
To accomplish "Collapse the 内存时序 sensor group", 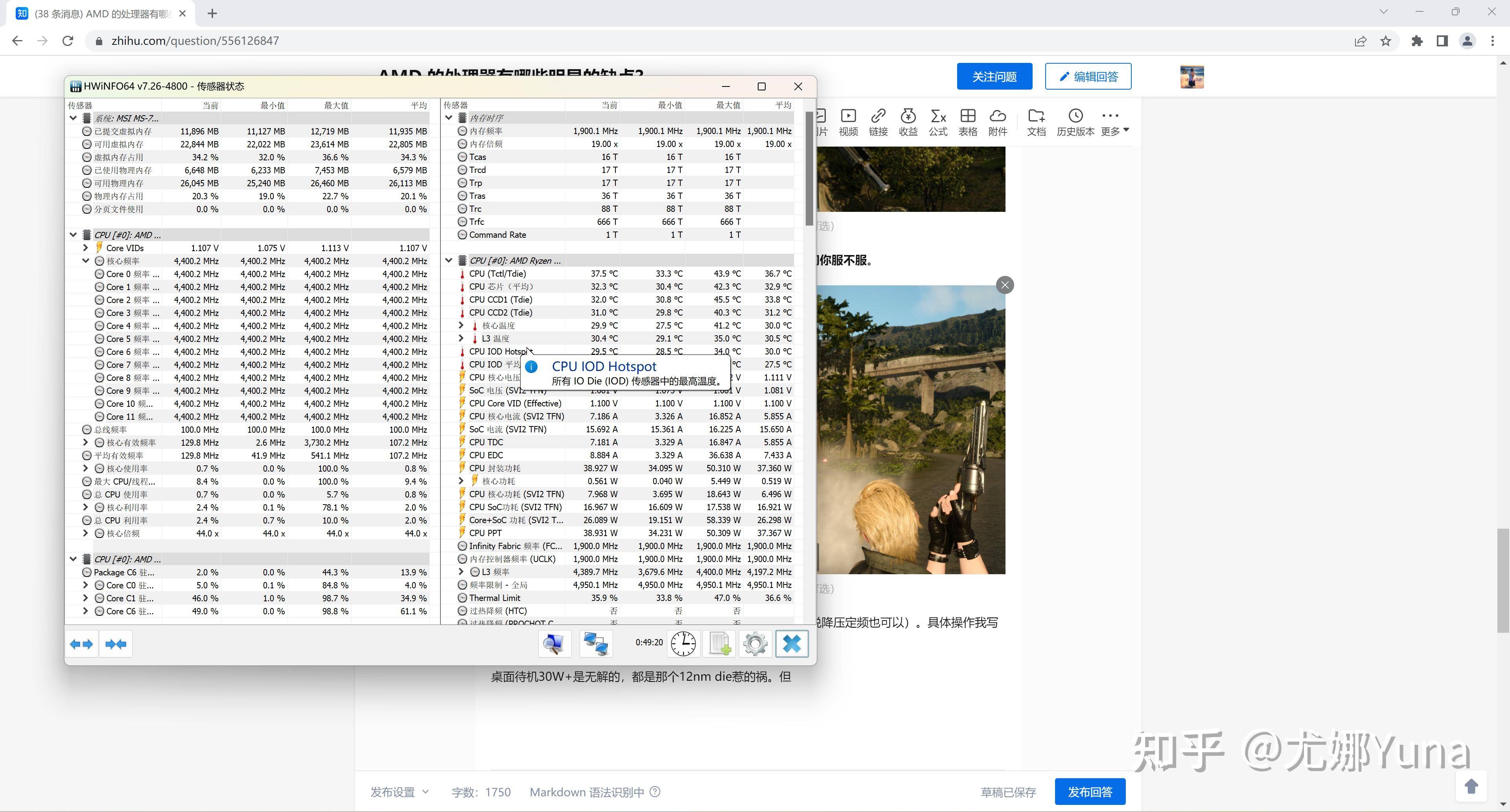I will tap(448, 118).
